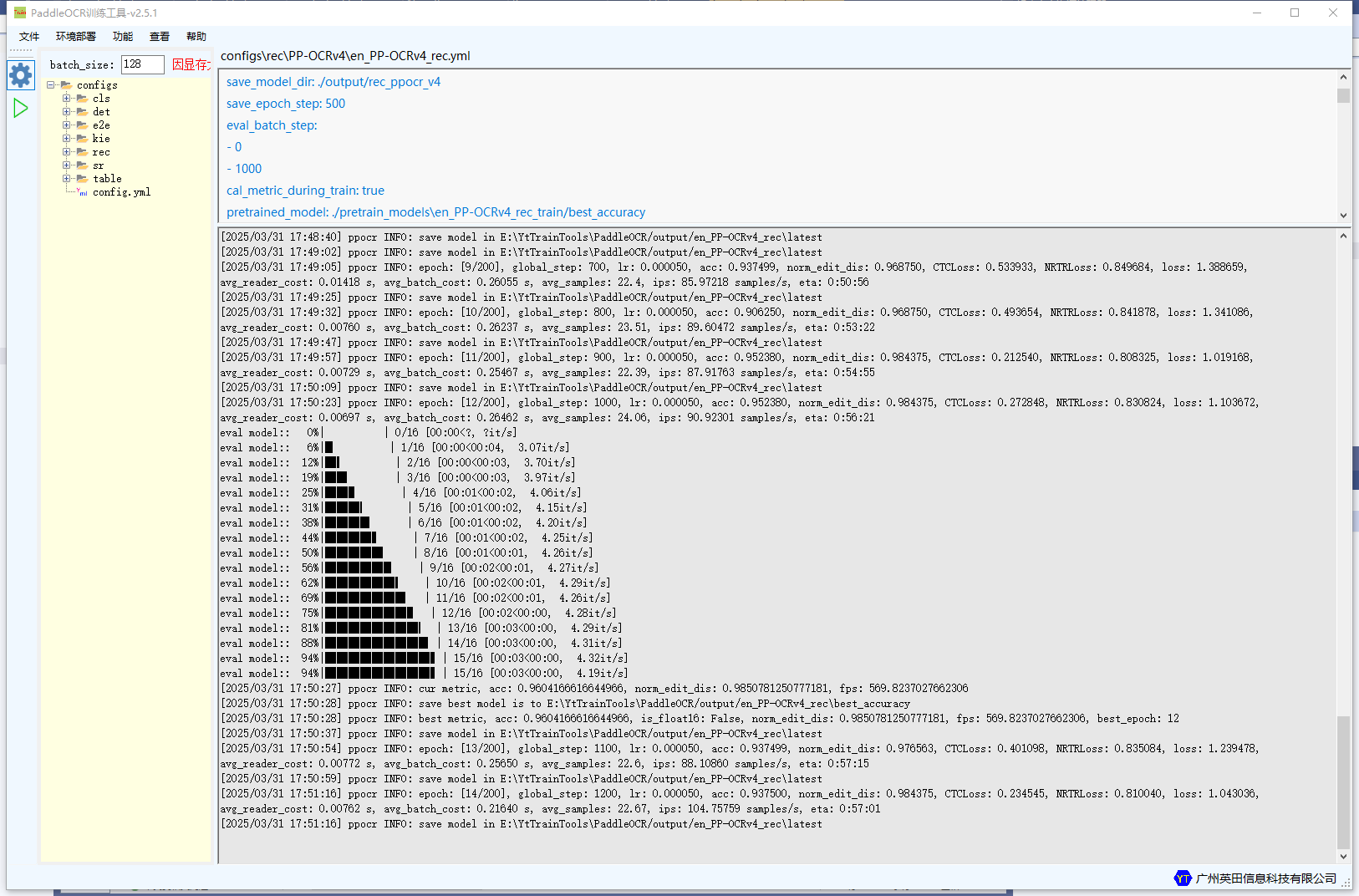Minimize the PaddleOCR window

(1257, 13)
